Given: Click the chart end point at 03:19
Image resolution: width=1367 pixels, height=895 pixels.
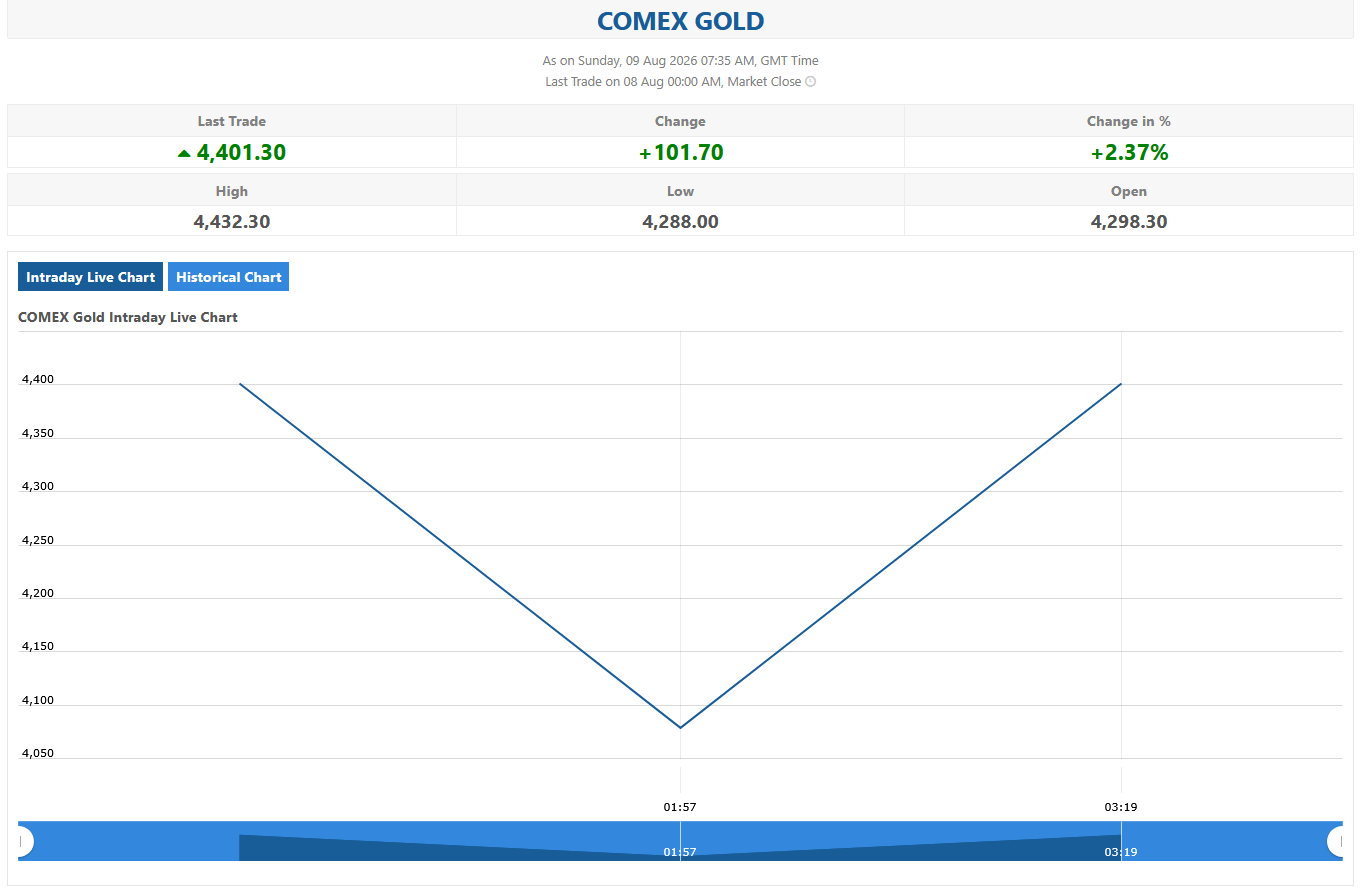Looking at the screenshot, I should point(1121,384).
